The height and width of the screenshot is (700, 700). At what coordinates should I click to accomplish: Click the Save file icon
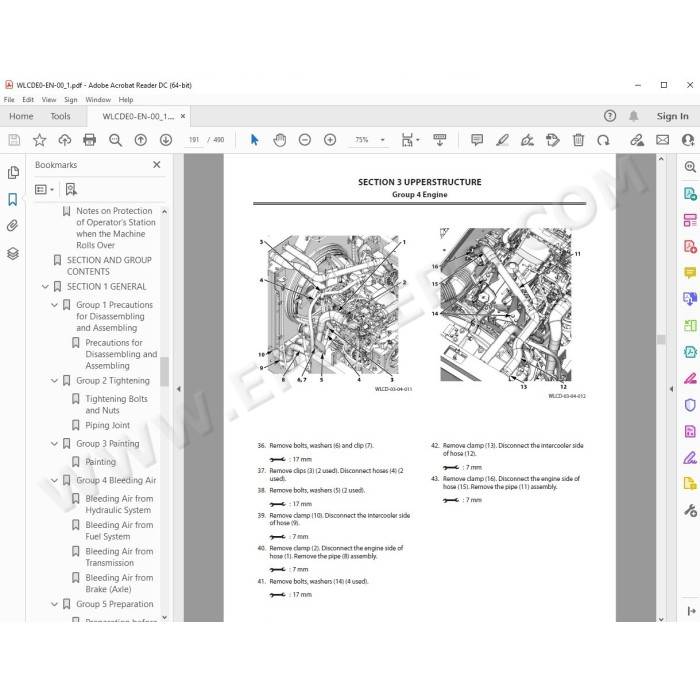point(14,140)
